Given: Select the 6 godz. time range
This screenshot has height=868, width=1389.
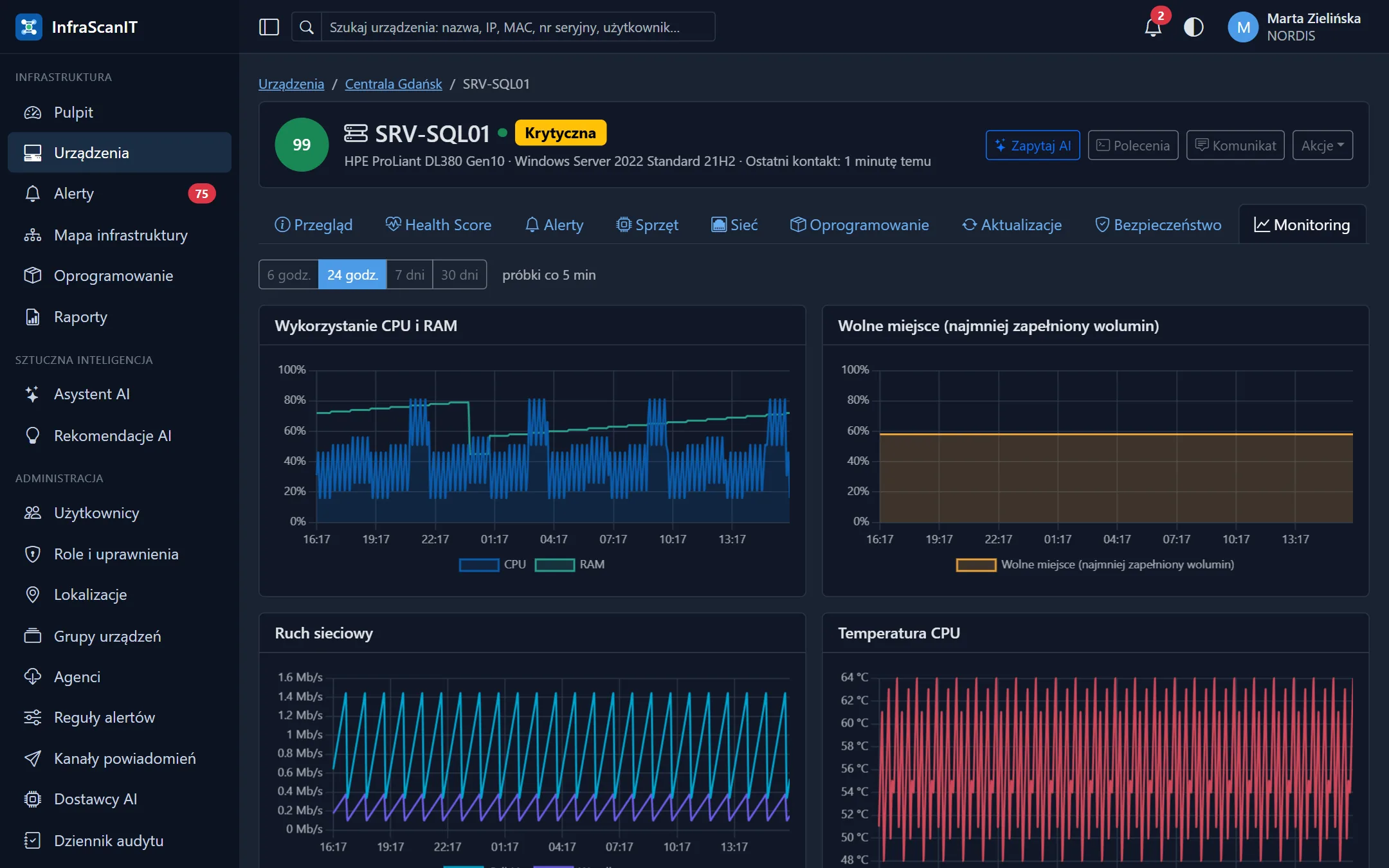Looking at the screenshot, I should click(289, 275).
